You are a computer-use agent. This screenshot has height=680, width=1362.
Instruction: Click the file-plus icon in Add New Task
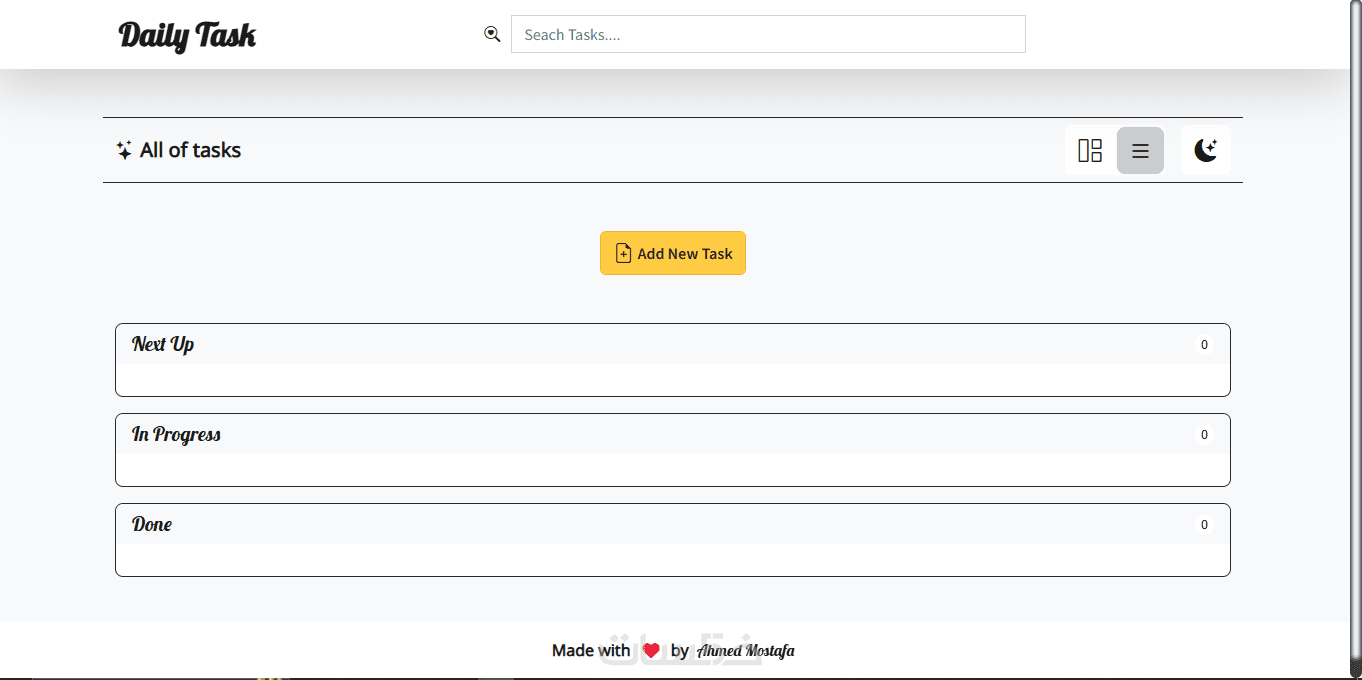coord(623,254)
